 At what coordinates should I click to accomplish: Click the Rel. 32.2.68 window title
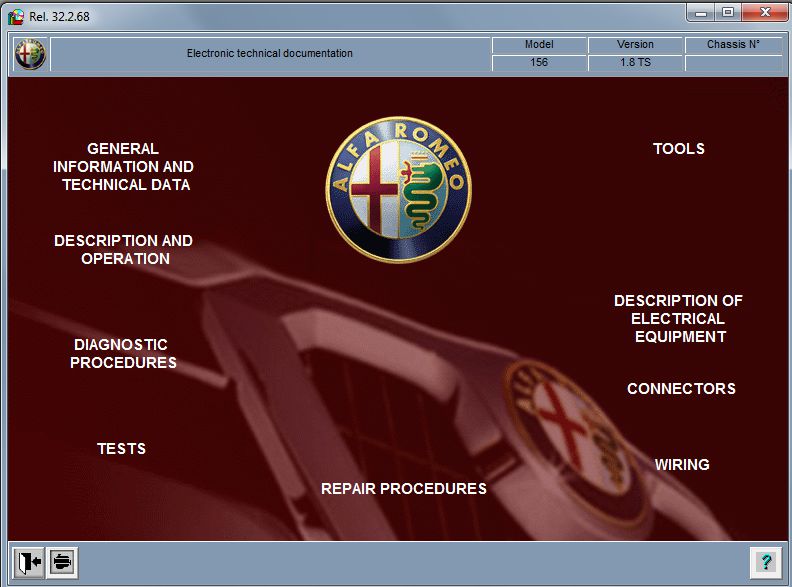tap(59, 17)
